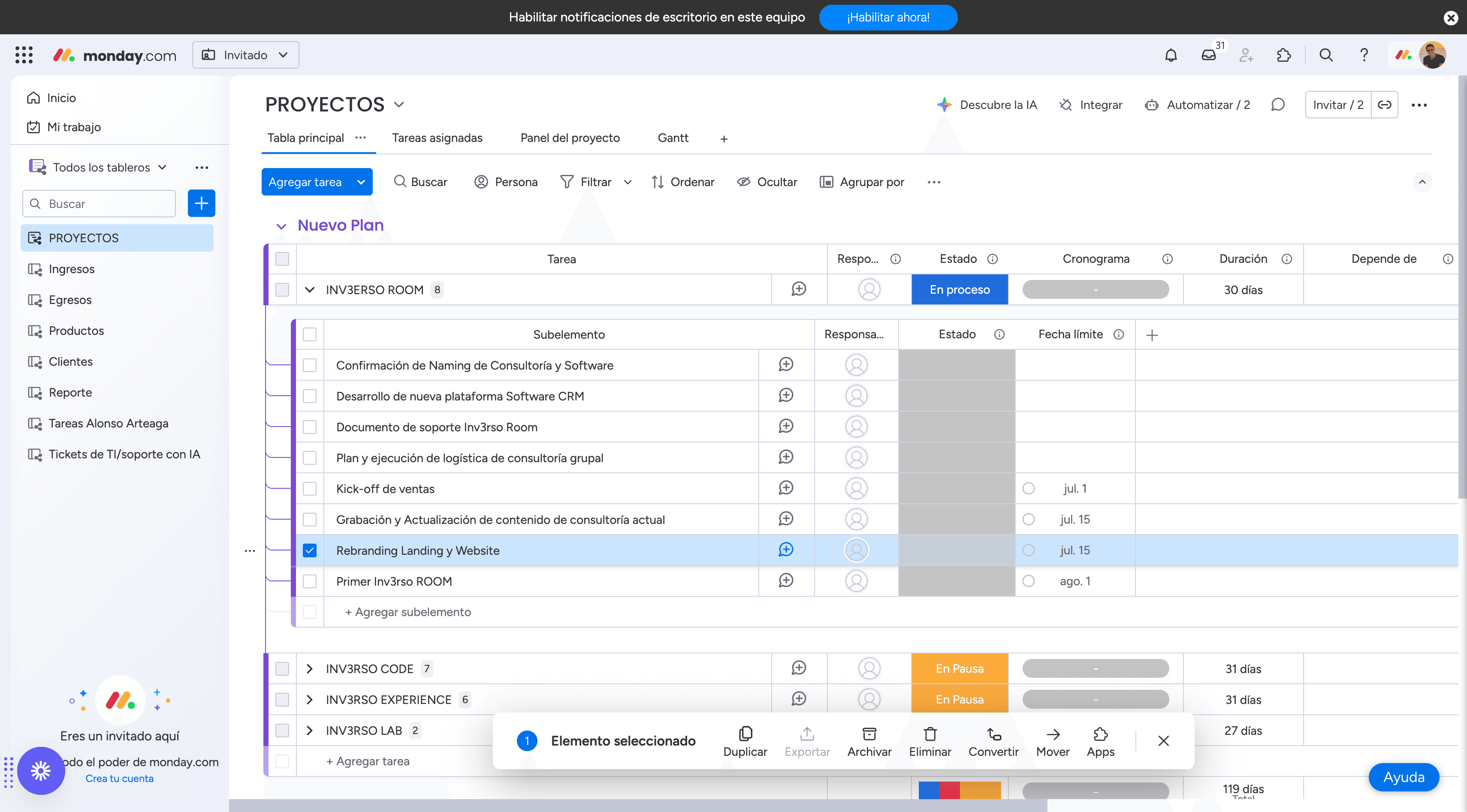Viewport: 1467px width, 812px height.
Task: Follow the Crea tu cuenta link
Action: (120, 779)
